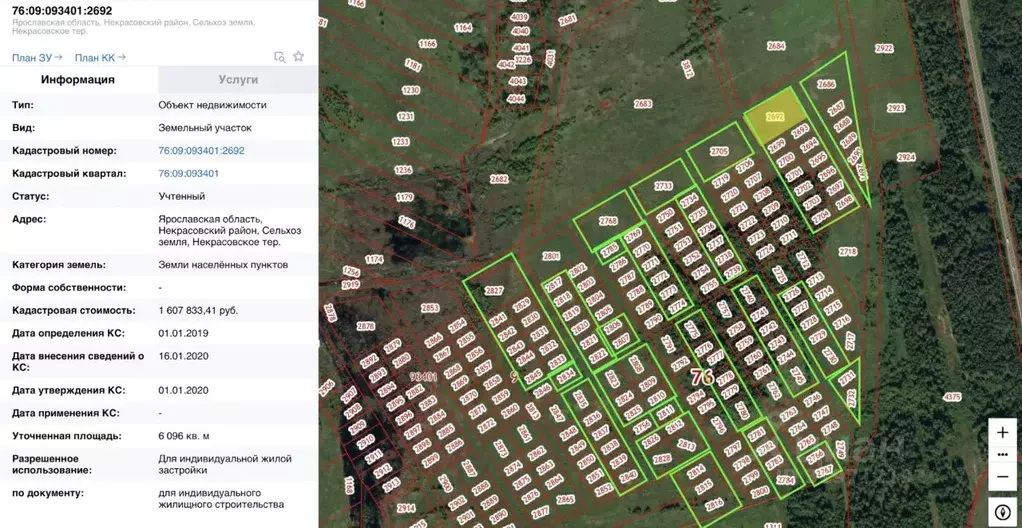Click map parcel label 1231
The image size is (1022, 528).
tap(405, 117)
